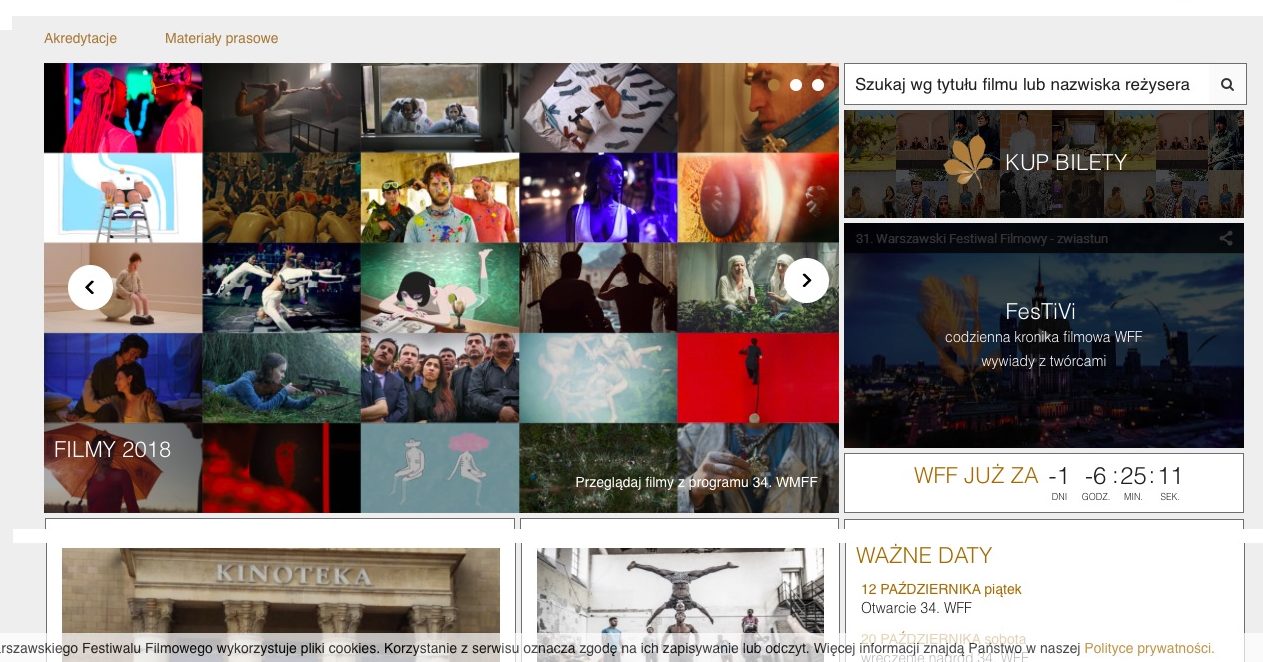Open the Polityce prywatności link
1263x662 pixels.
[1149, 648]
